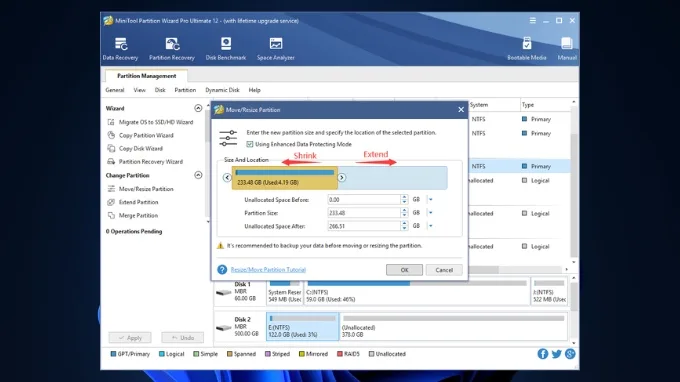Cancel the resize dialog
This screenshot has width=680, height=382.
[444, 270]
